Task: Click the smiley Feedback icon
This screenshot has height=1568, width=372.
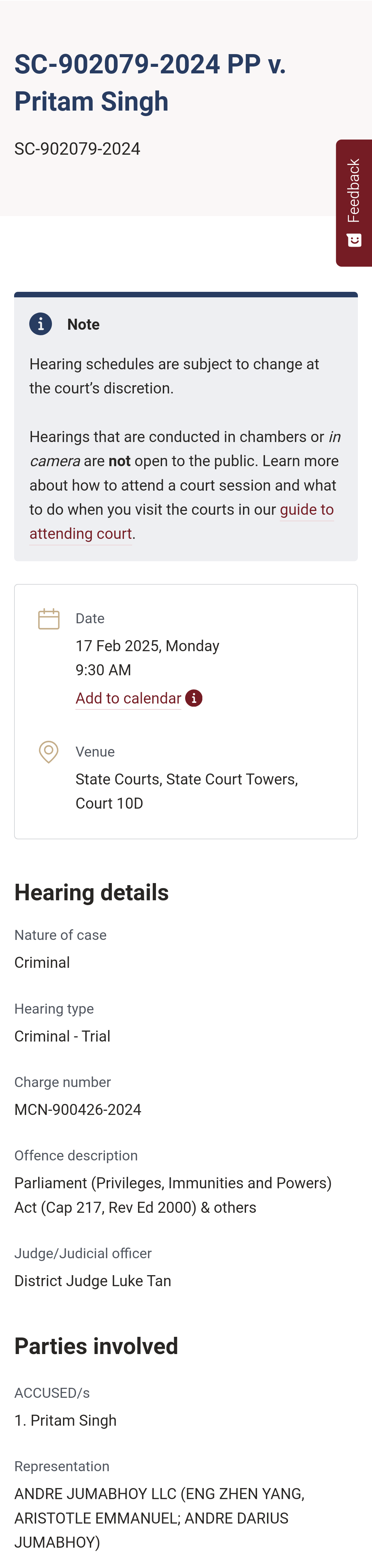Action: click(354, 240)
